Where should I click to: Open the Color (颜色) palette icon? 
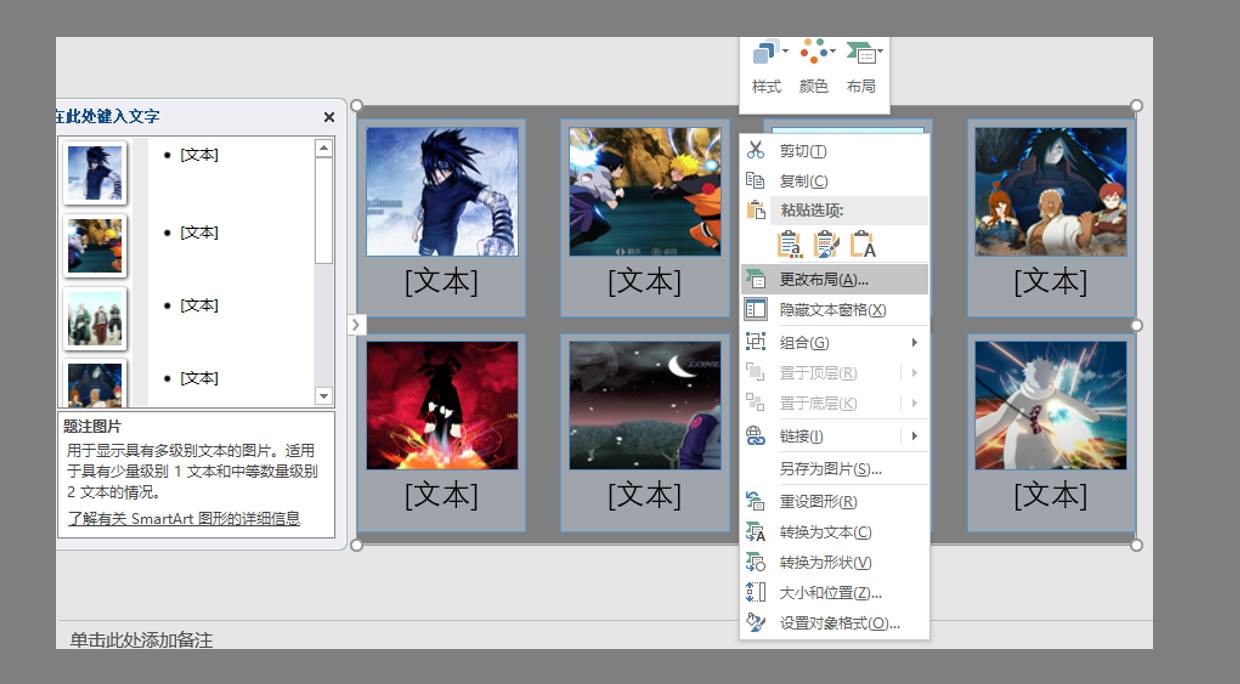click(x=814, y=54)
